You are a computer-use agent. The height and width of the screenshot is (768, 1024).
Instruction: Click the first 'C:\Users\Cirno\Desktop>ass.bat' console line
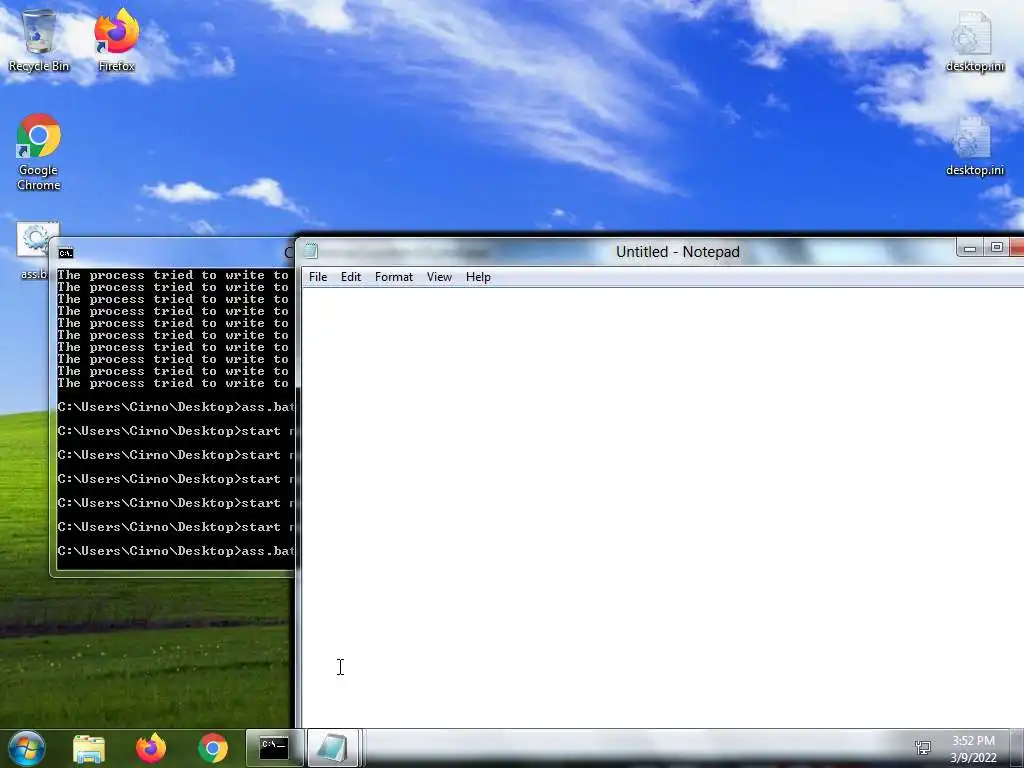point(176,408)
